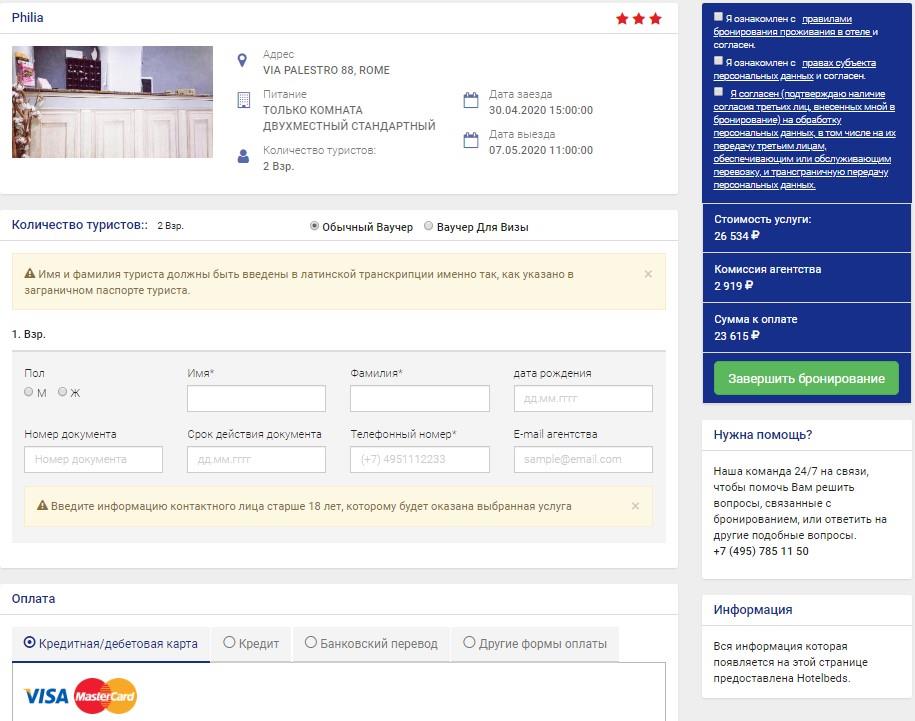Click the room type ДВУХМЕСТНЫЙ СТАНДАРТНЫЙ text
Screen dimensions: 915x721
click(x=349, y=126)
